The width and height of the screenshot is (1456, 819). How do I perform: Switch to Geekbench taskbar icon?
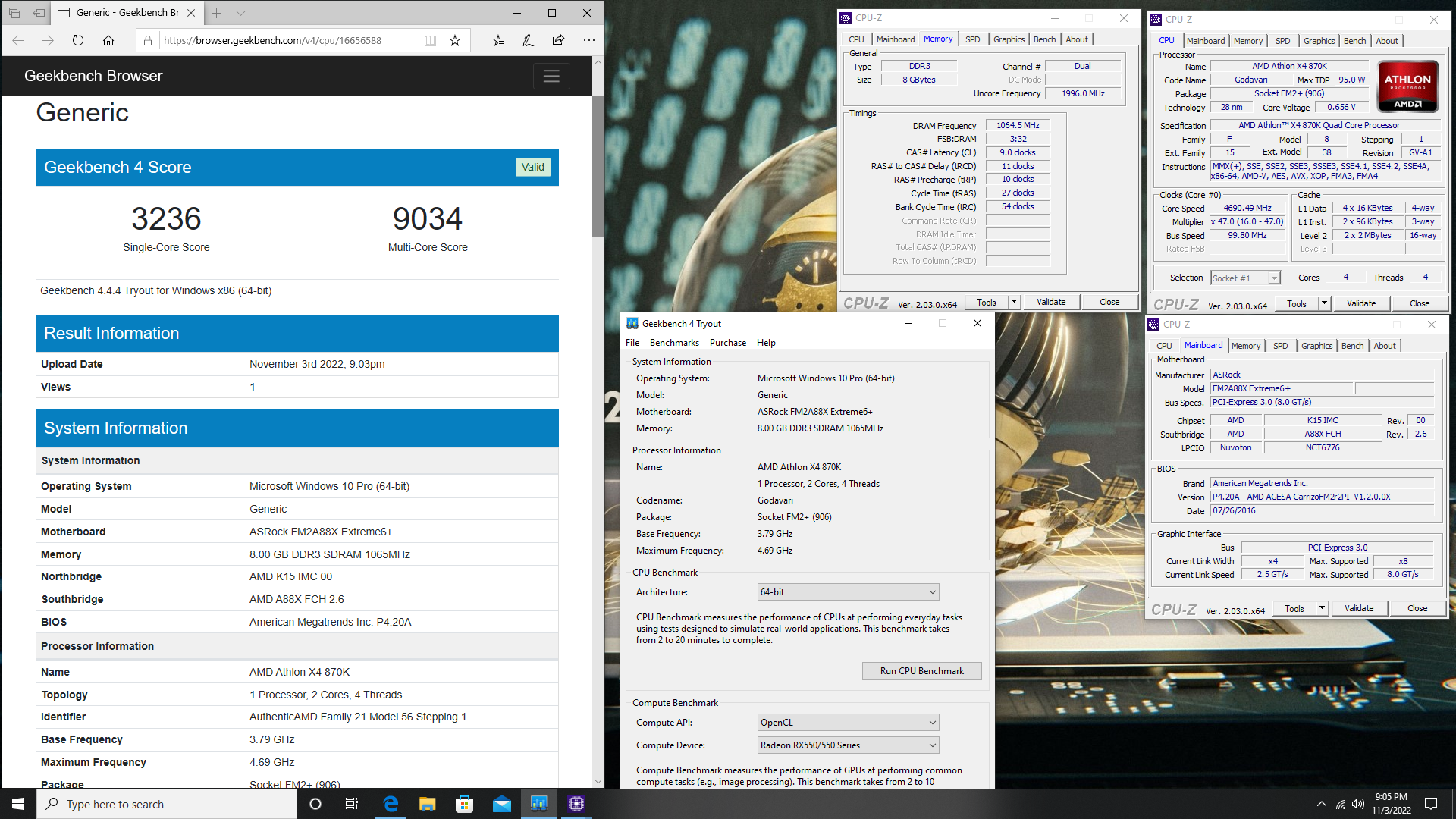pos(539,804)
